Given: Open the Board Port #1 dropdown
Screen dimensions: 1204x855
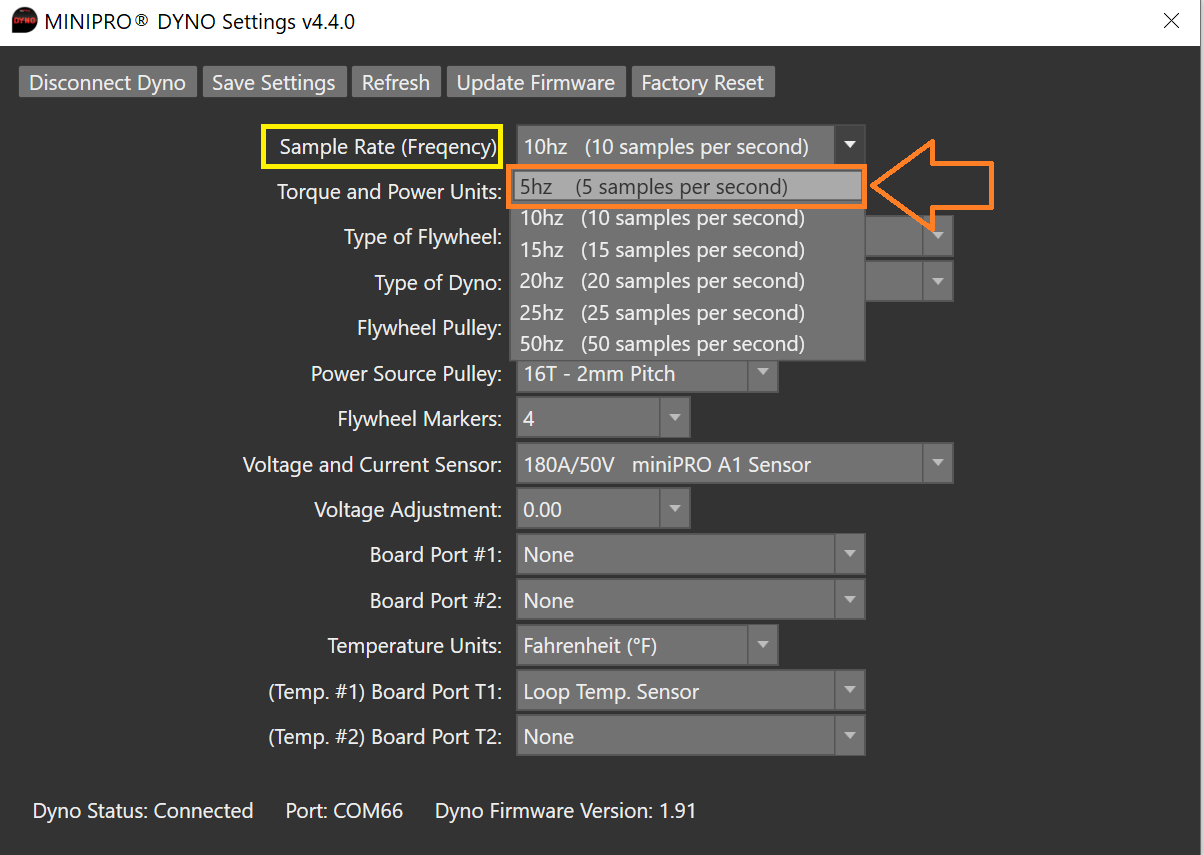Looking at the screenshot, I should pyautogui.click(x=849, y=554).
